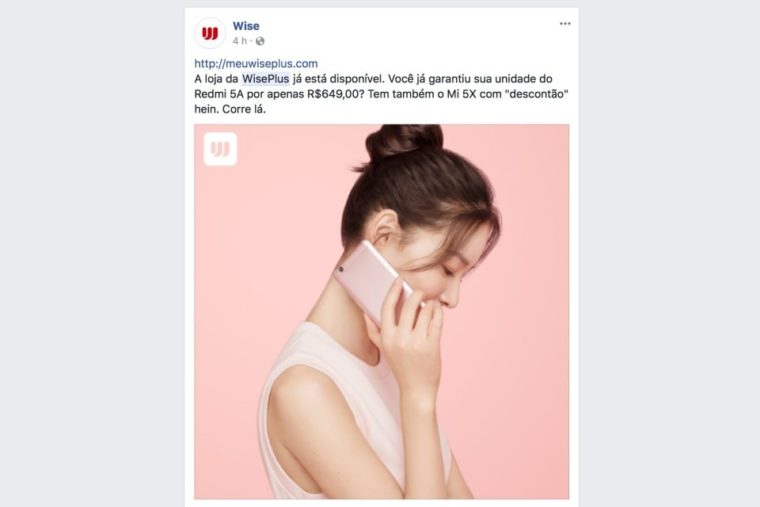
Task: Click the word "descontão" in the caption
Action: (536, 94)
